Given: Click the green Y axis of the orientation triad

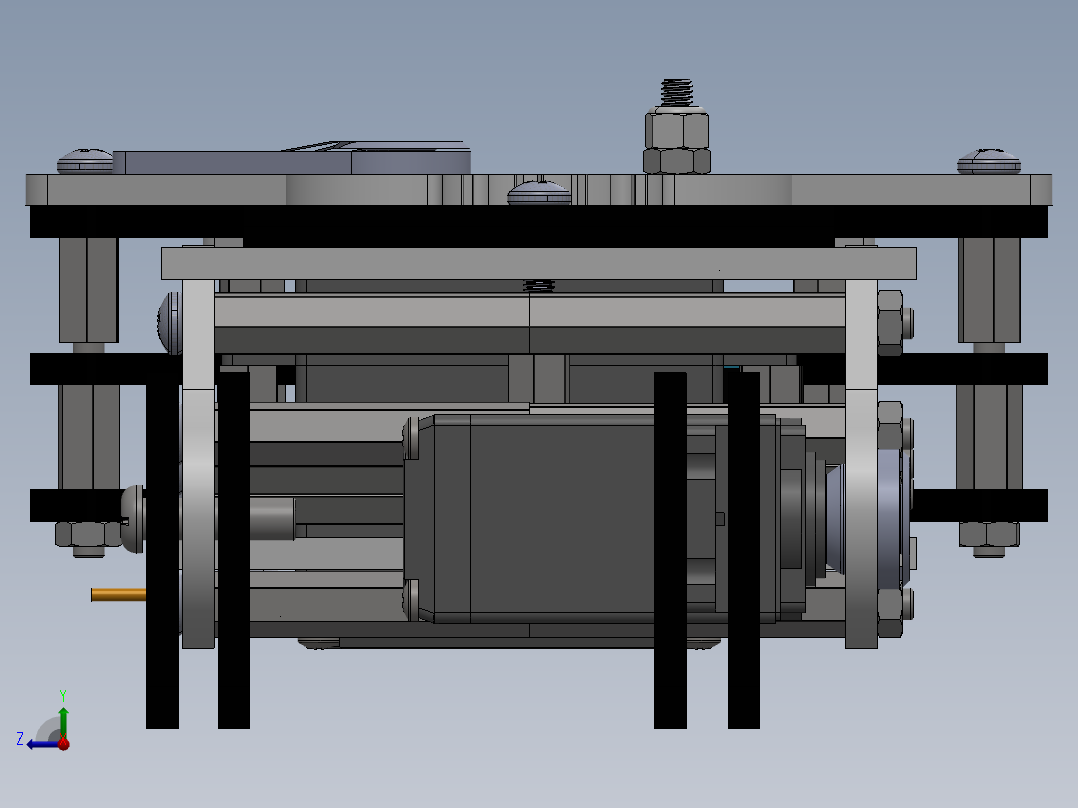Looking at the screenshot, I should pos(63,721).
